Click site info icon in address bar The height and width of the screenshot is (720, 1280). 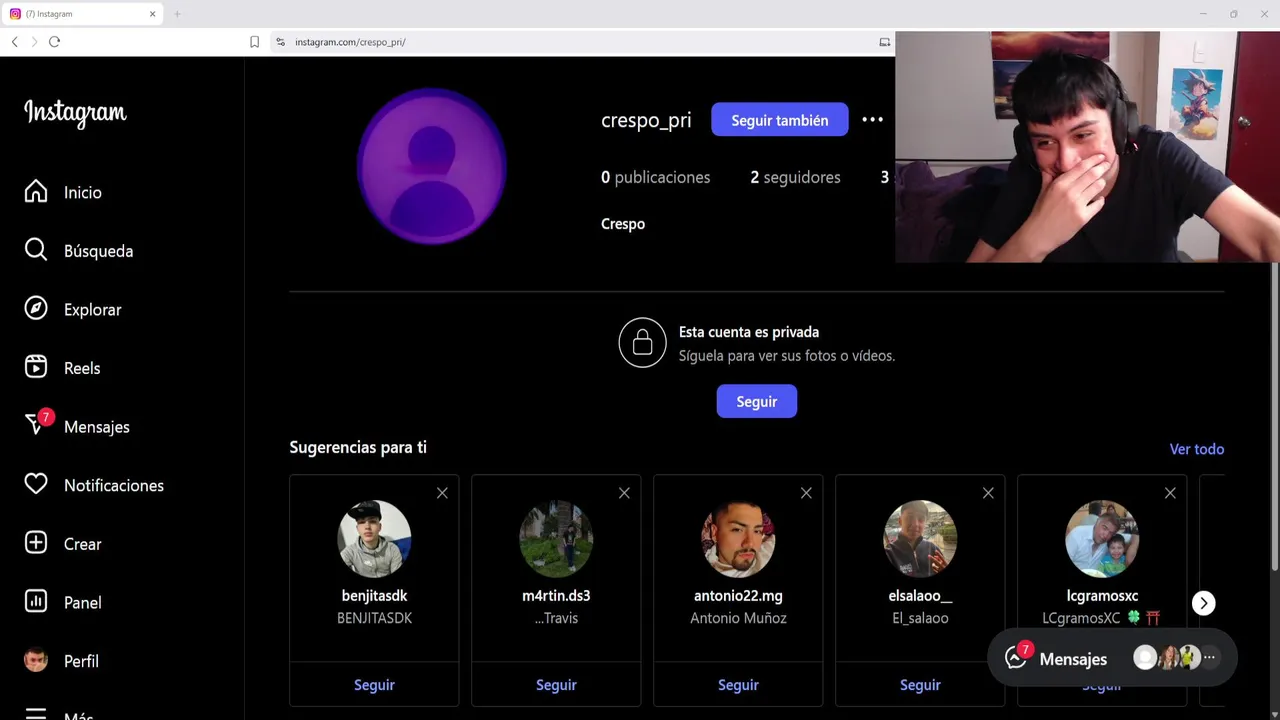click(280, 42)
